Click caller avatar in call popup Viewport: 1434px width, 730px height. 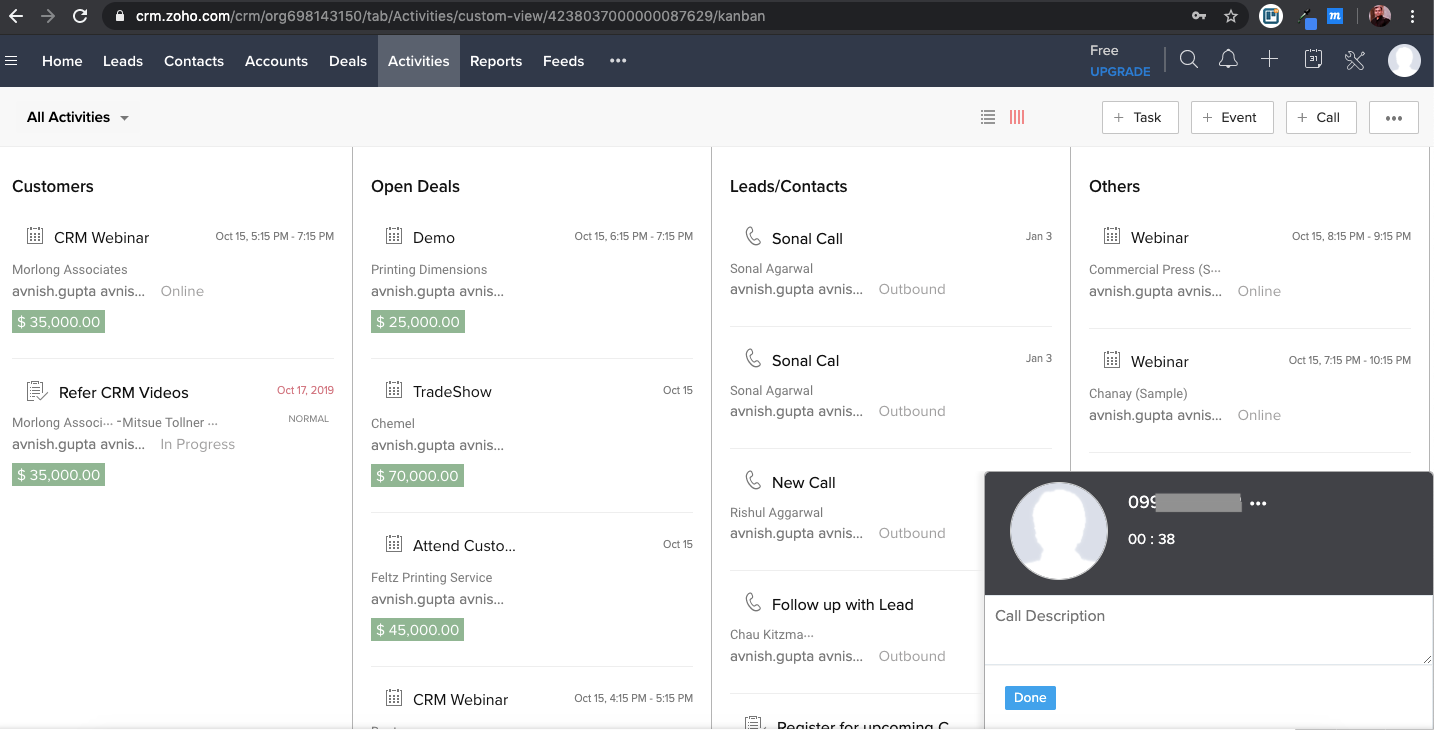pyautogui.click(x=1059, y=531)
